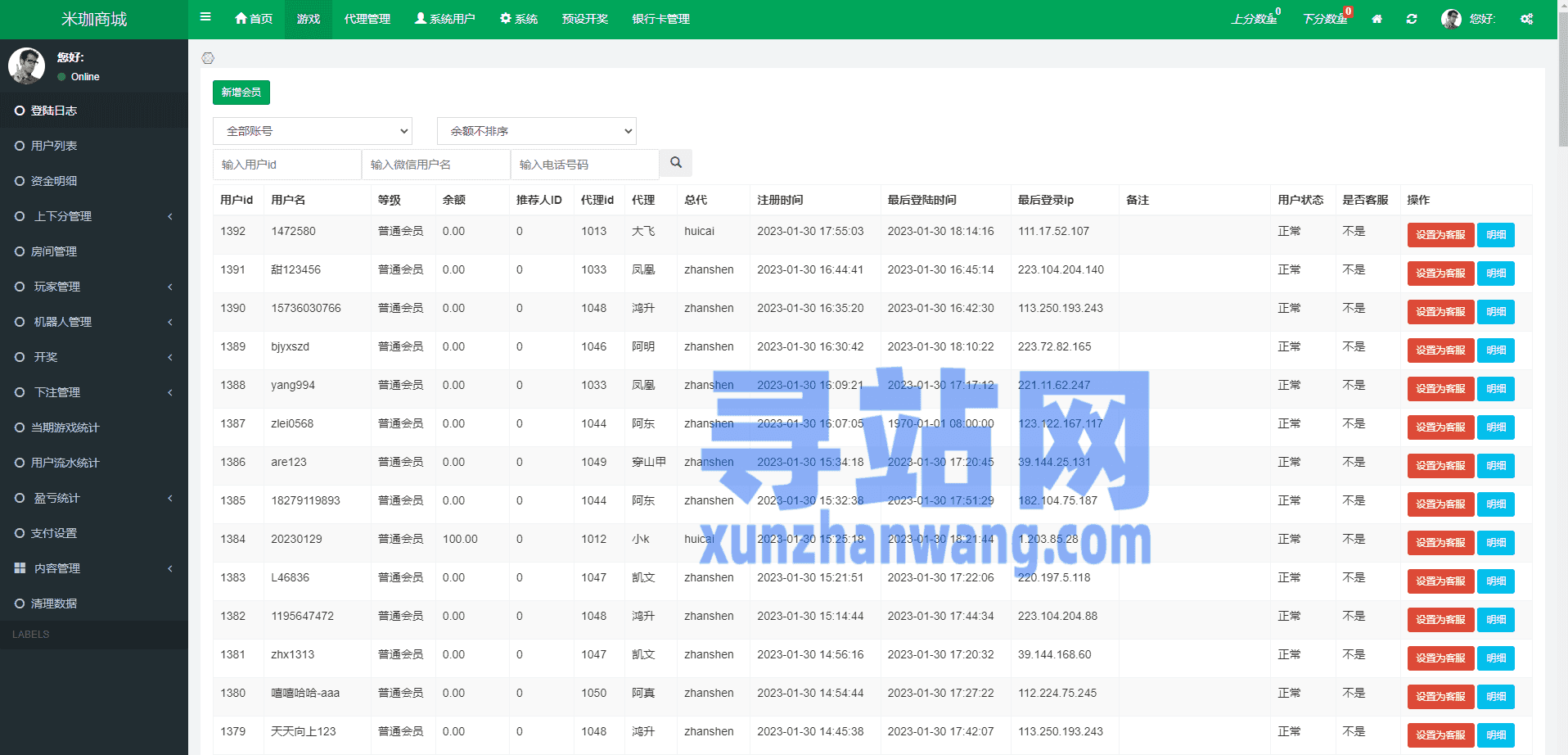Image resolution: width=1568 pixels, height=755 pixels.
Task: Open the 代理管理 top menu
Action: click(367, 19)
